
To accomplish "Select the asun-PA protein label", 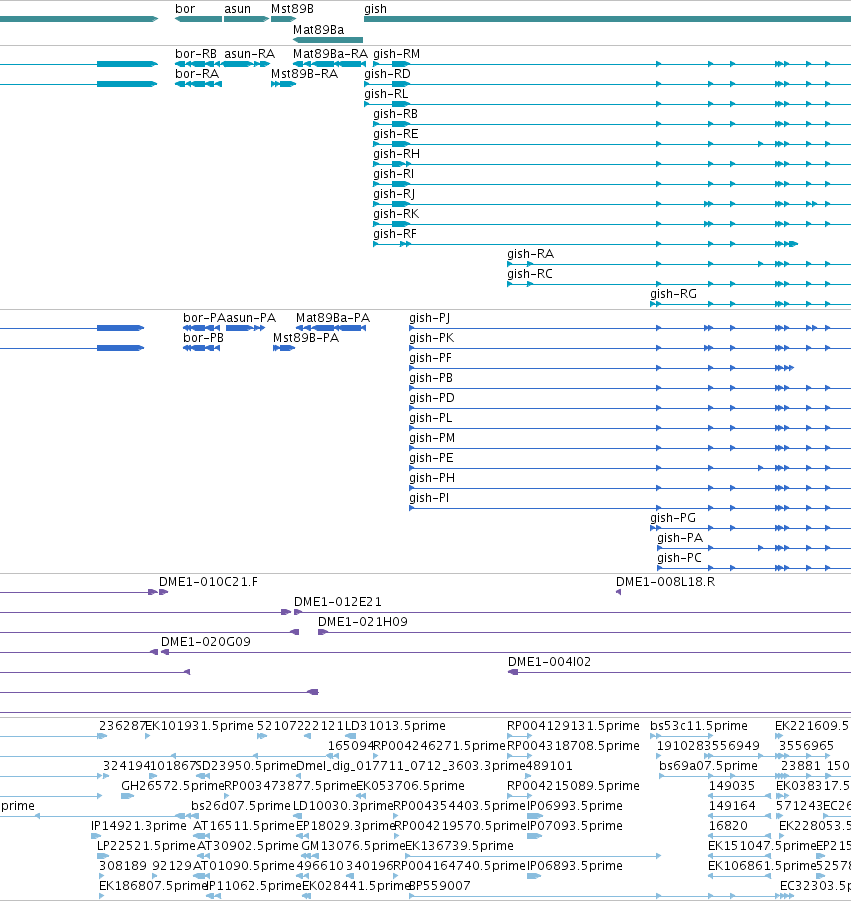I will 251,318.
